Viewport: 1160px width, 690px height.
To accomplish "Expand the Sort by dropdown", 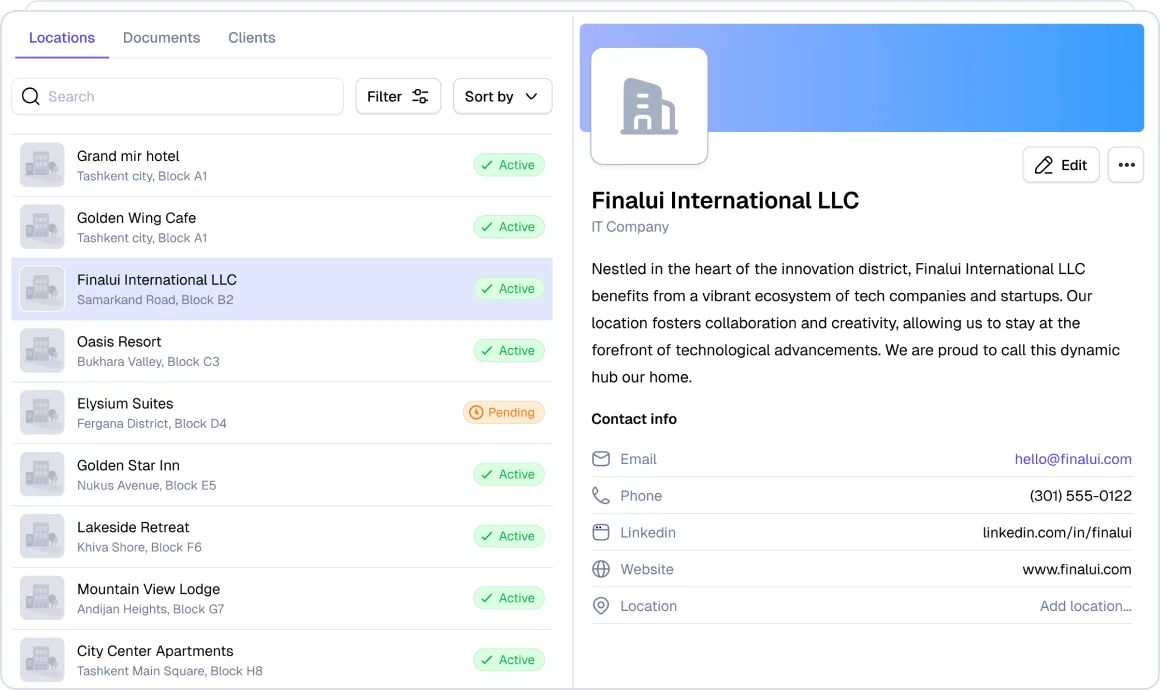I will 502,97.
